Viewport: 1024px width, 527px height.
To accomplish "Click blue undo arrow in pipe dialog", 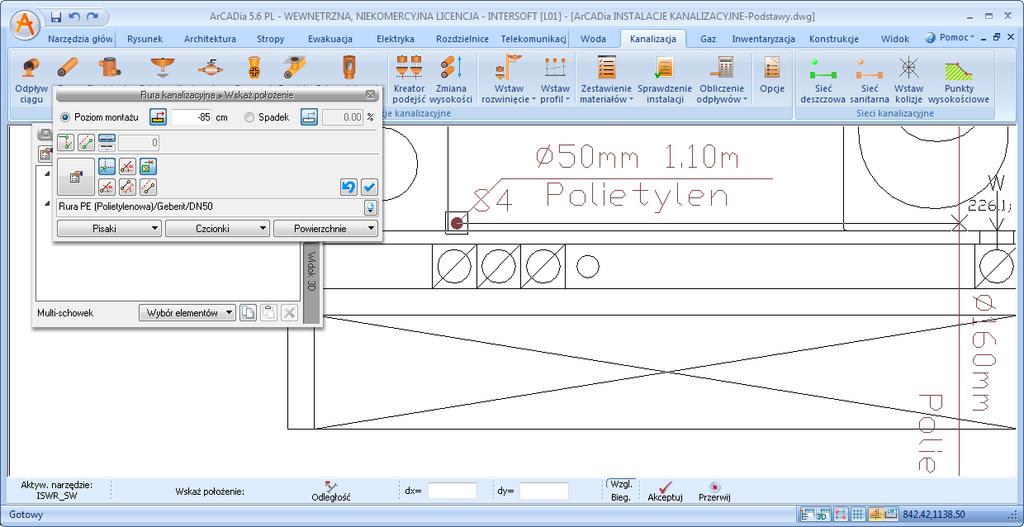I will tap(349, 187).
